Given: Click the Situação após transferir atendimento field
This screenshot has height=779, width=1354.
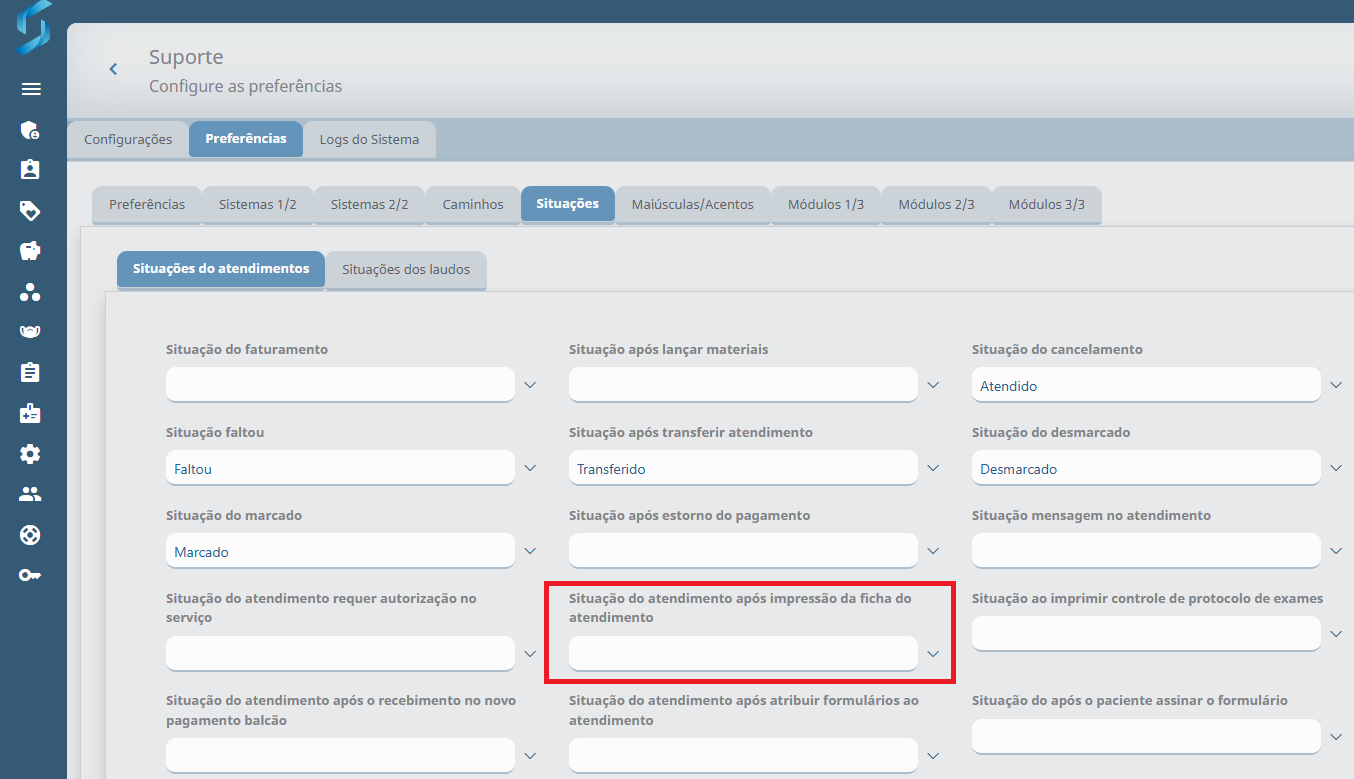Looking at the screenshot, I should pos(743,468).
